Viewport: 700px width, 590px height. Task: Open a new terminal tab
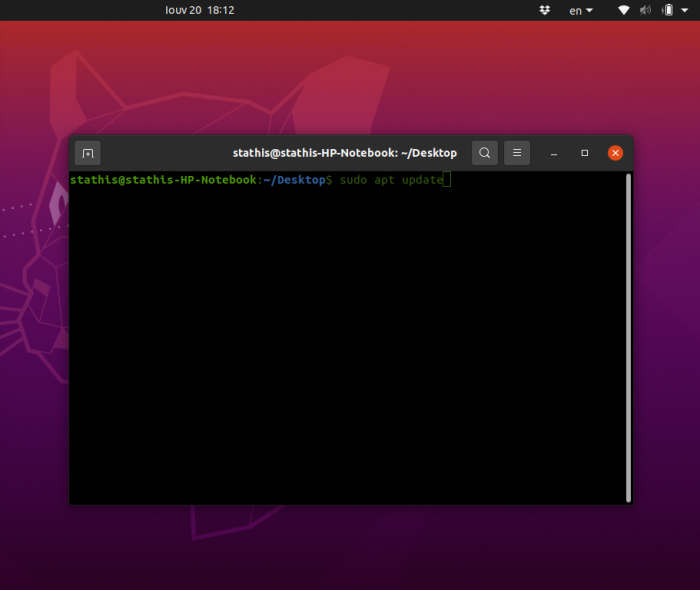click(x=88, y=153)
